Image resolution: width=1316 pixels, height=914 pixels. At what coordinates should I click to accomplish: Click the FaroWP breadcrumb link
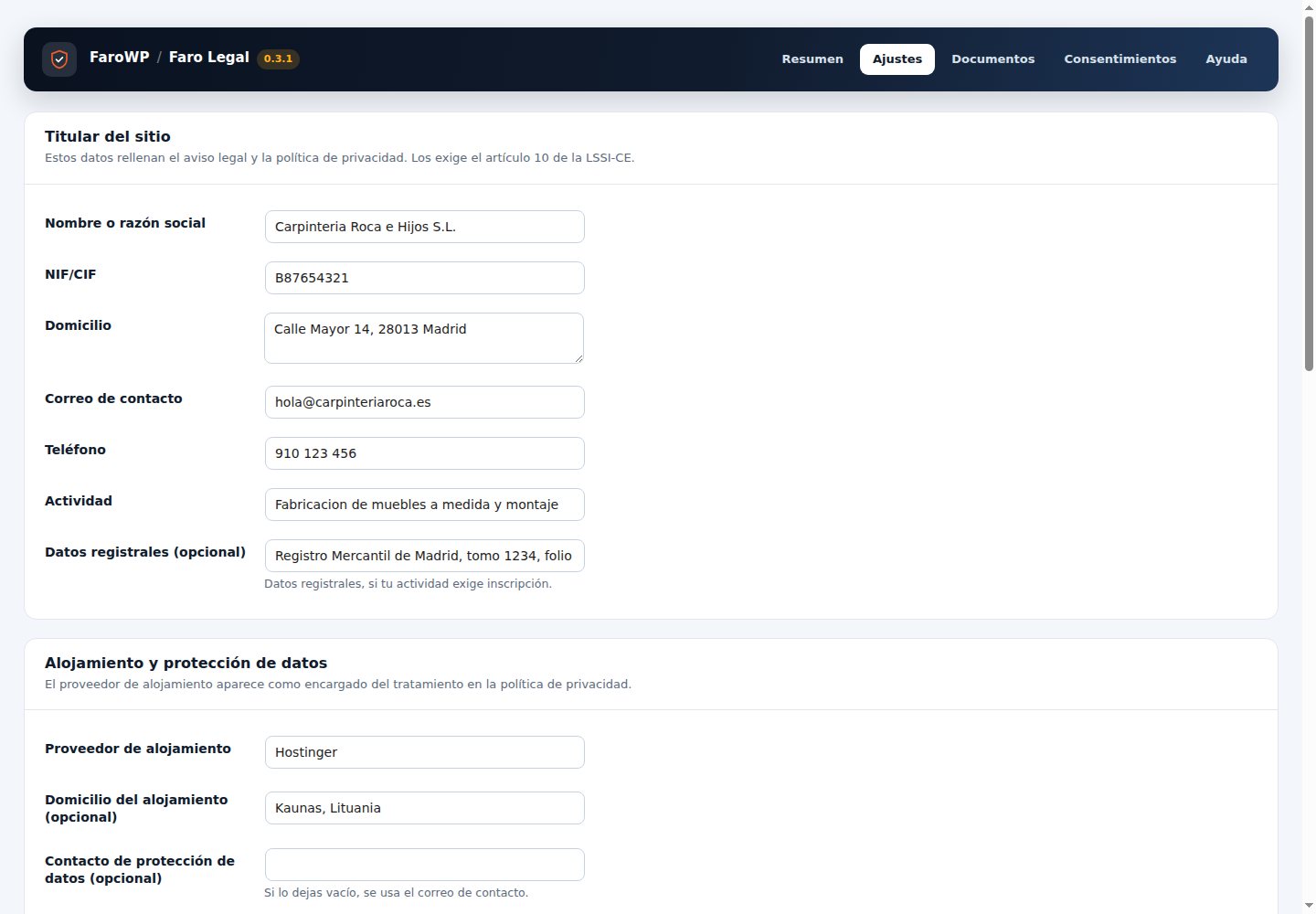[x=120, y=57]
